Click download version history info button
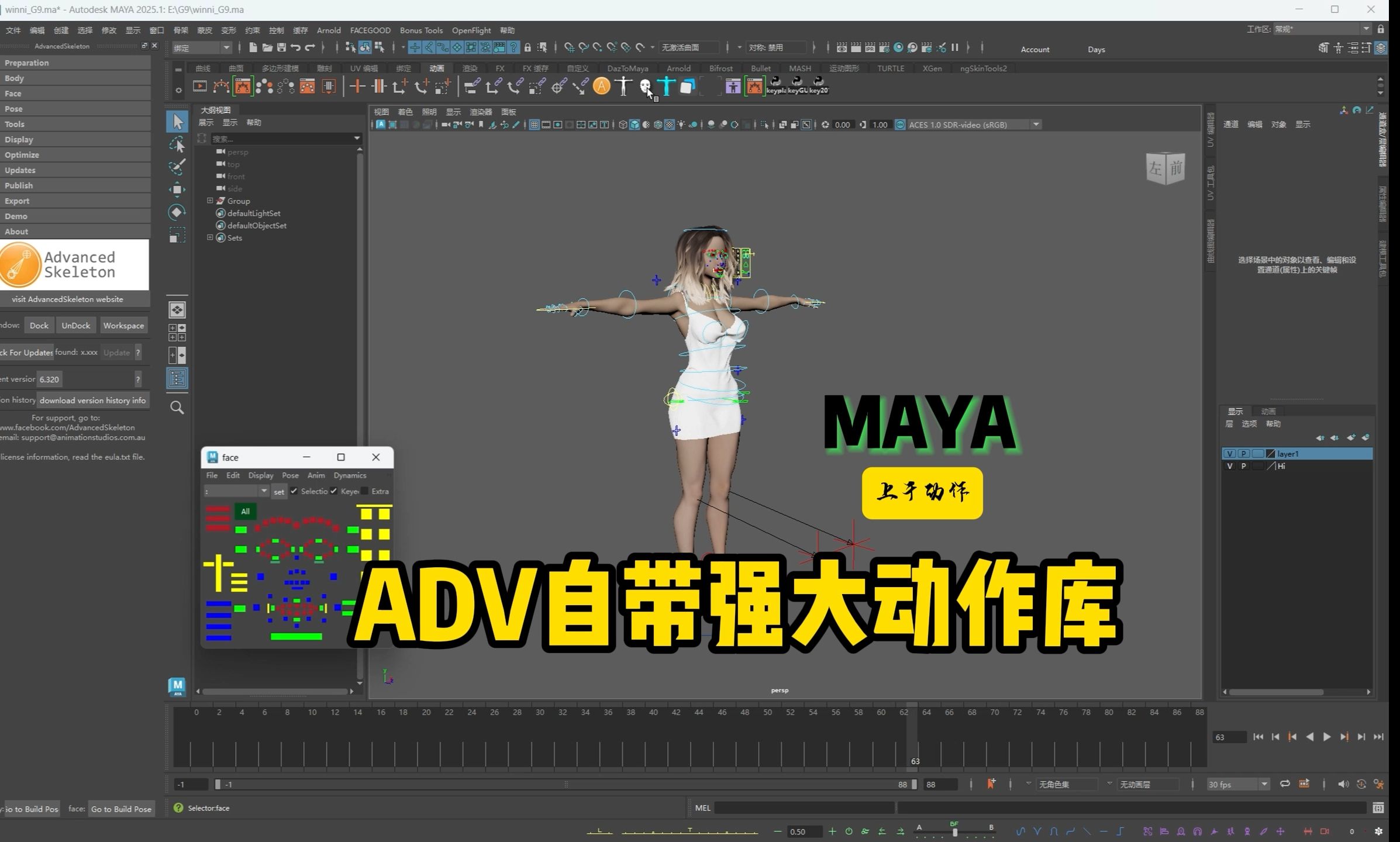The height and width of the screenshot is (842, 1400). pyautogui.click(x=92, y=401)
